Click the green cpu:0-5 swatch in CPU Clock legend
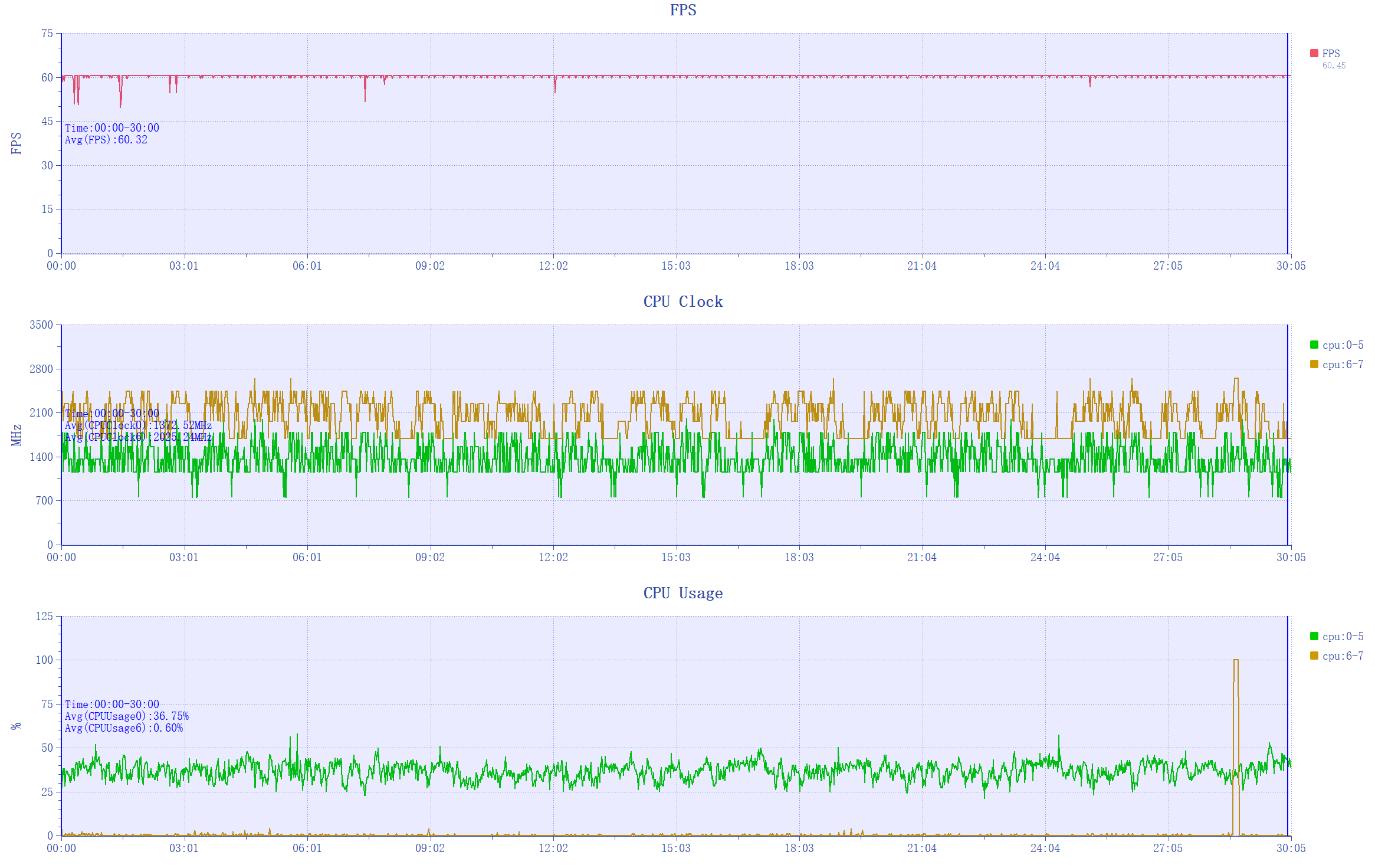 (1314, 345)
